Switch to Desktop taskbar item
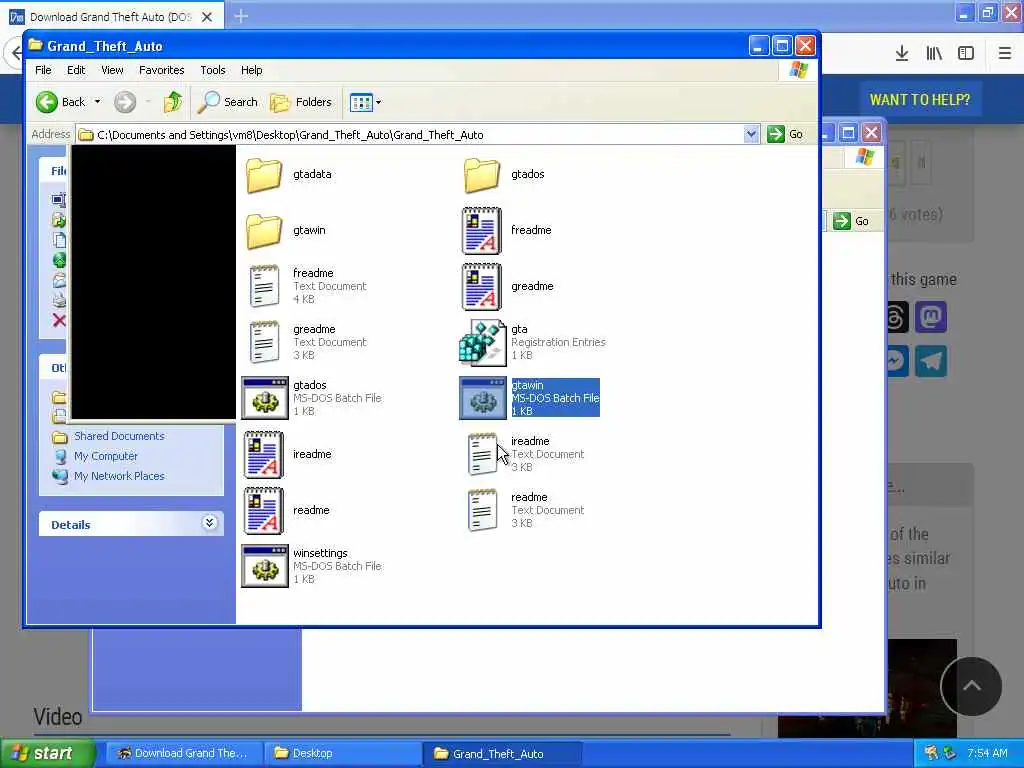The width and height of the screenshot is (1024, 768). point(343,754)
